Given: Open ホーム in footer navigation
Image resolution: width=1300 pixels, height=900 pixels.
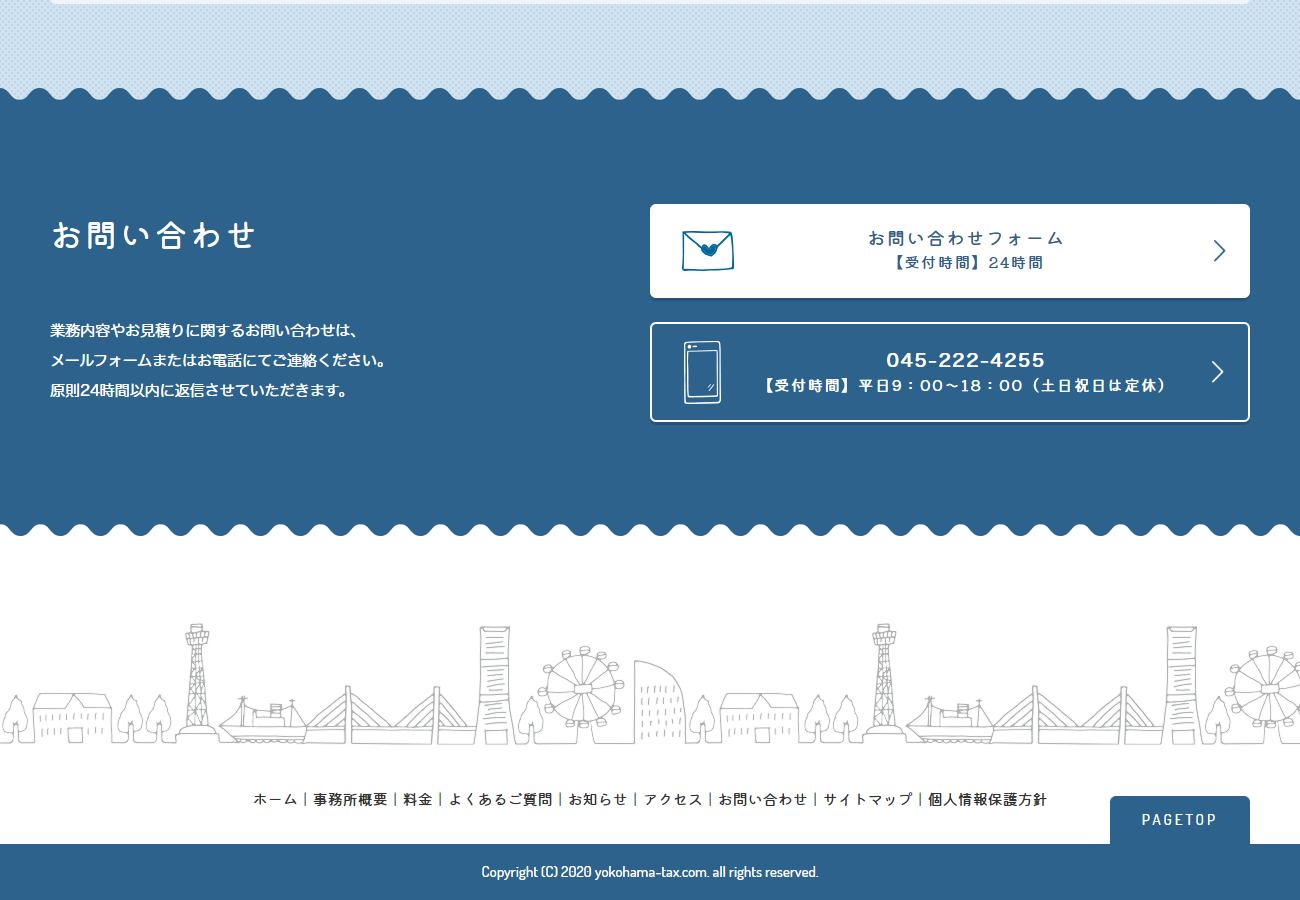Looking at the screenshot, I should click(275, 799).
